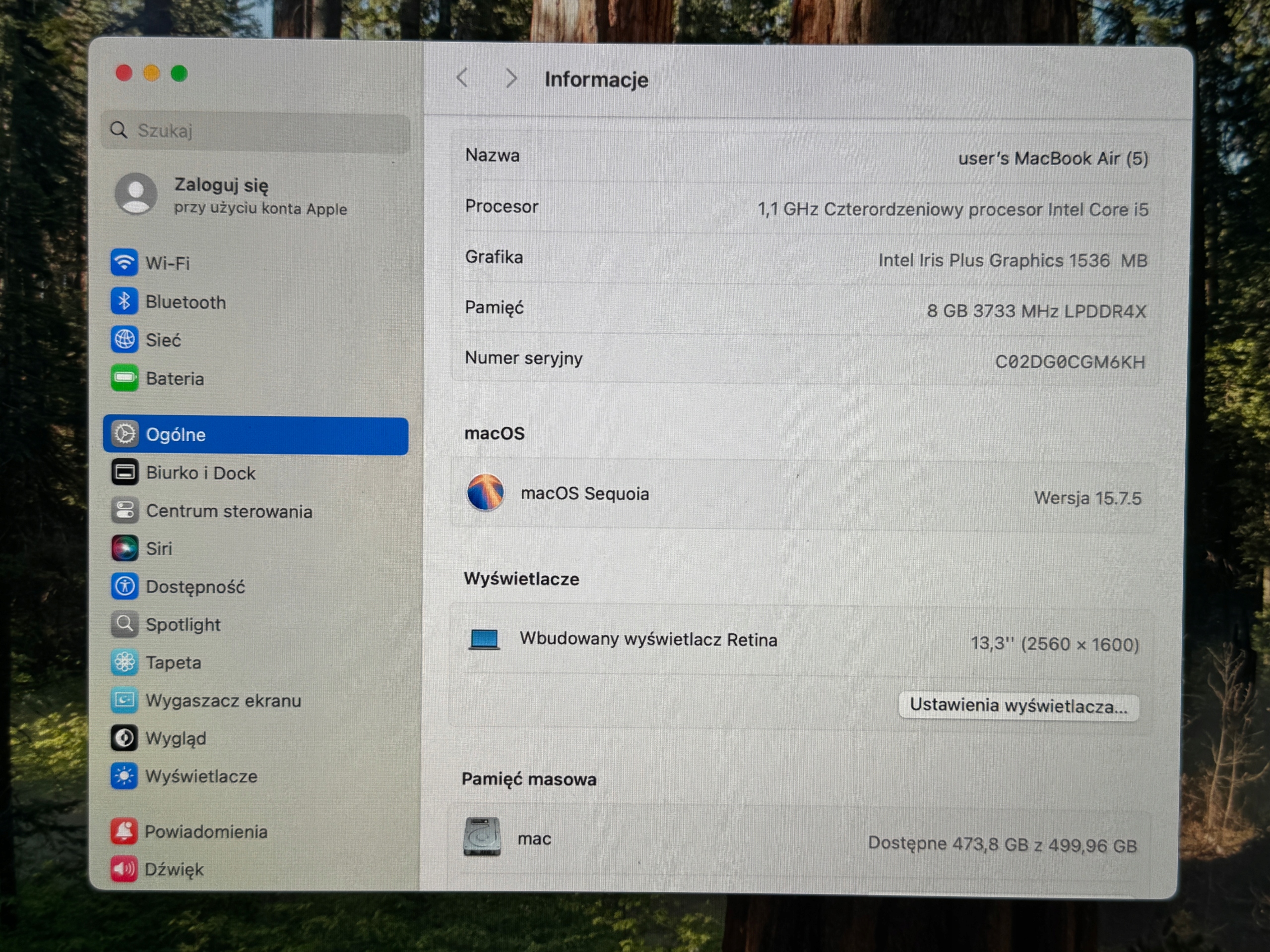Click 'Wbudowany wyświetlacz Retina' label
The image size is (1270, 952).
tap(648, 639)
